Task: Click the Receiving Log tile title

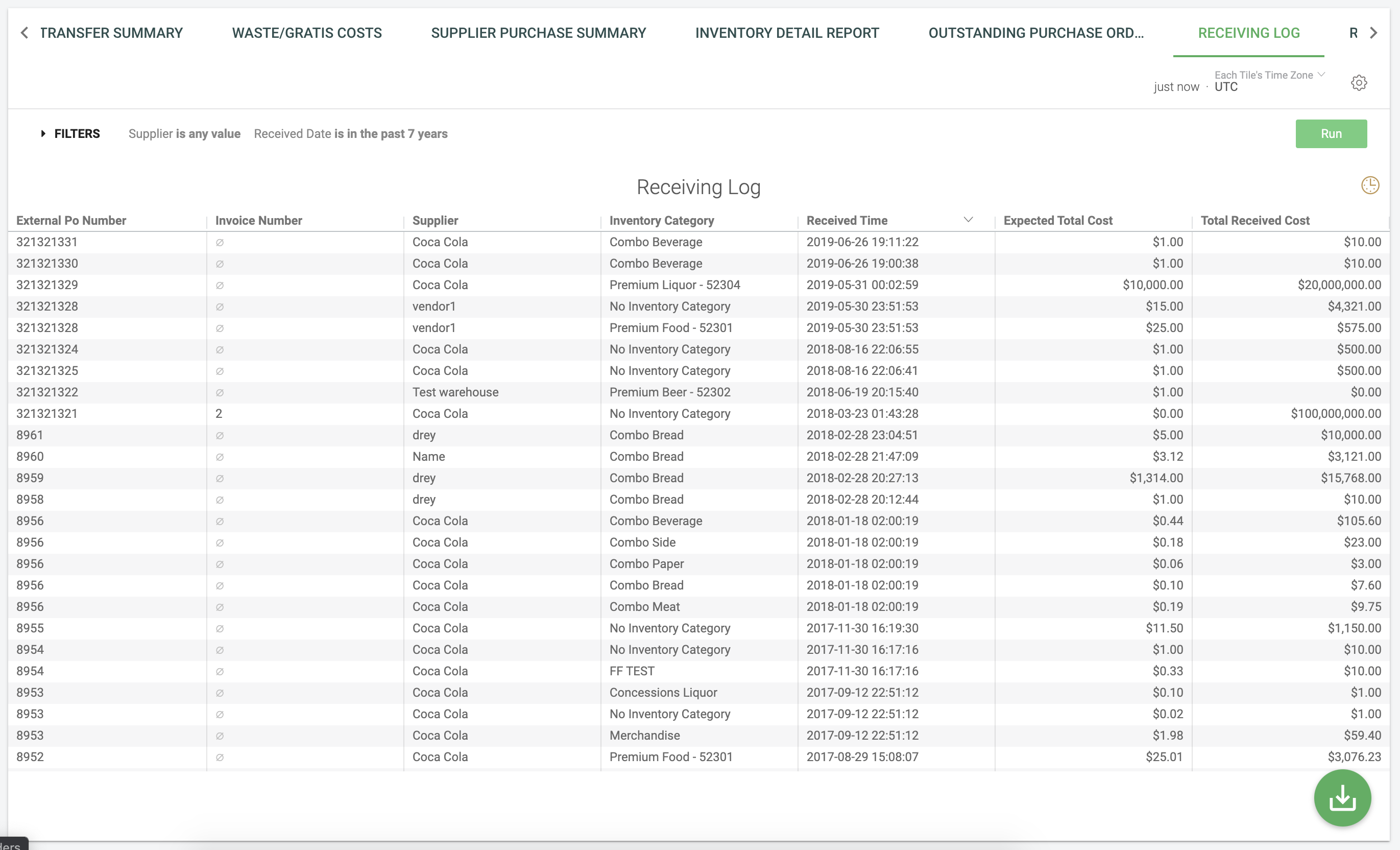Action: point(698,187)
